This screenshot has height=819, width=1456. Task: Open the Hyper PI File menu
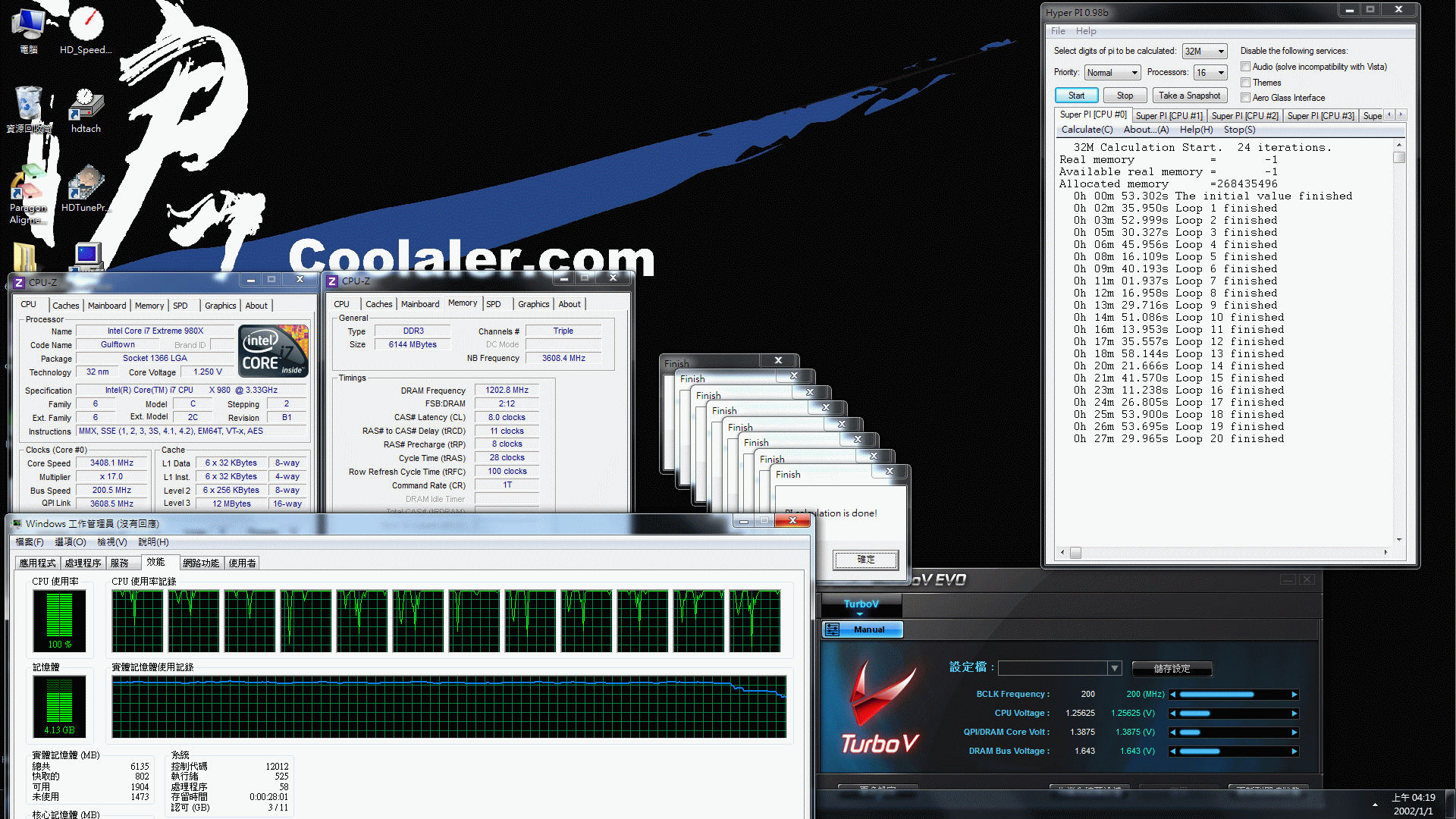pyautogui.click(x=1058, y=31)
